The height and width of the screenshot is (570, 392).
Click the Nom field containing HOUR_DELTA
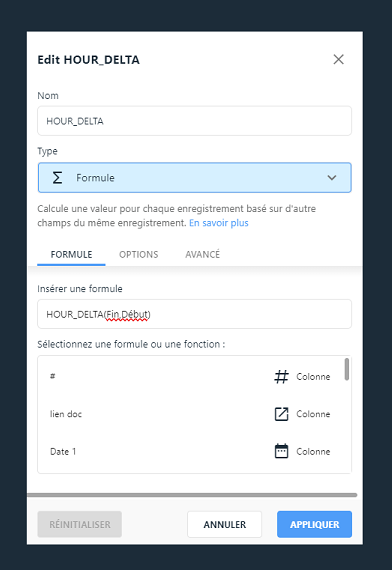coord(195,121)
